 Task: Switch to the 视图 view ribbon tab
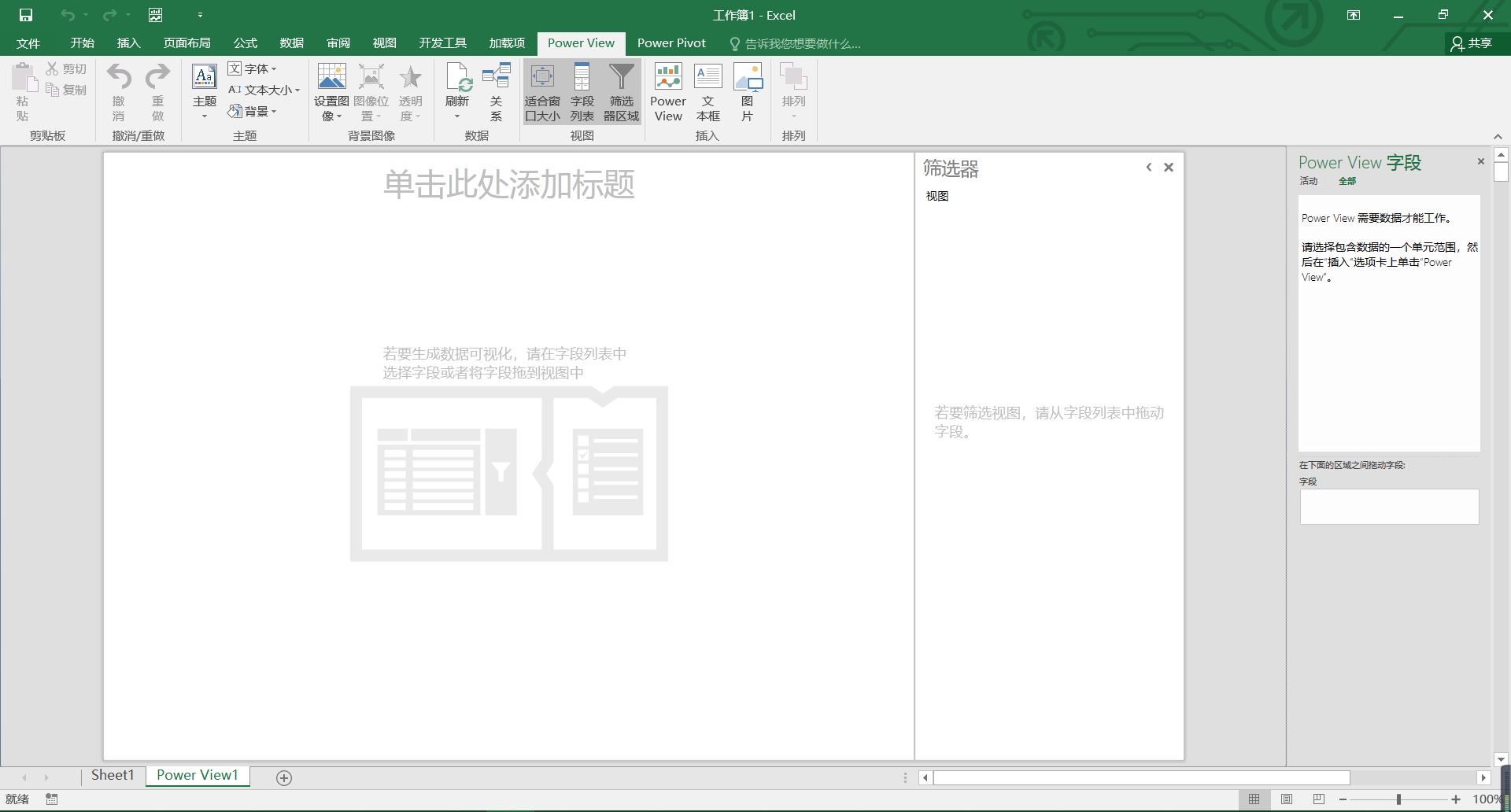click(385, 43)
